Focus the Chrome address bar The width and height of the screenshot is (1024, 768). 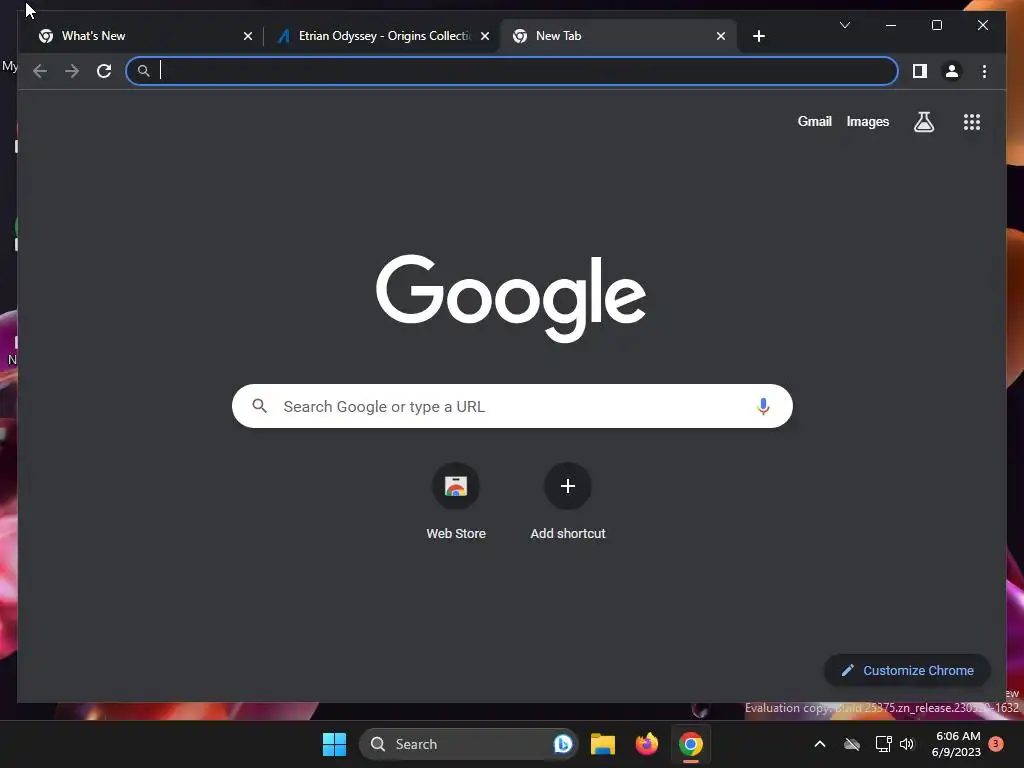(x=512, y=71)
